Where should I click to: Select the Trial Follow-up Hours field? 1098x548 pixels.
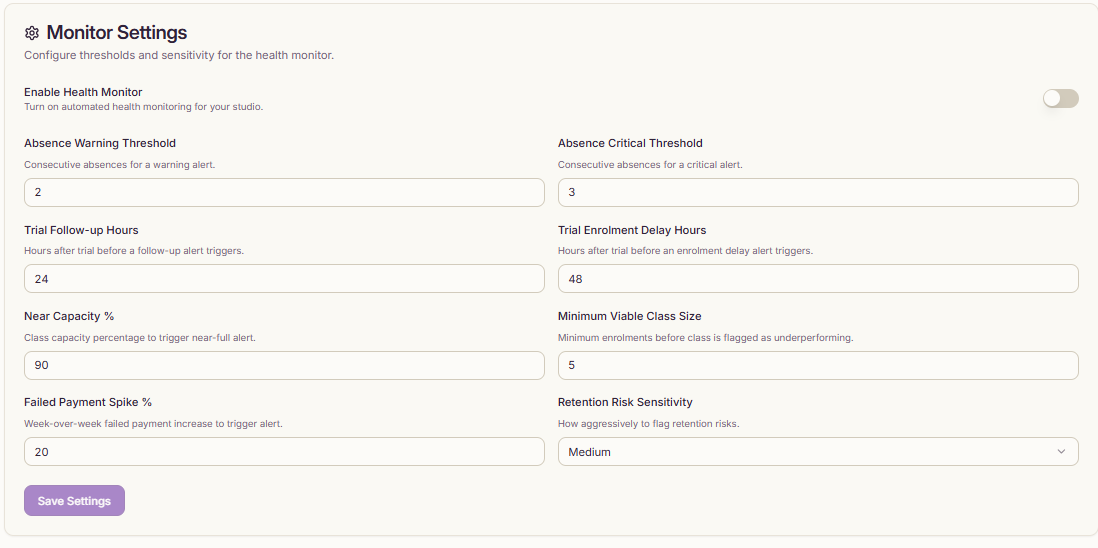[x=284, y=279]
